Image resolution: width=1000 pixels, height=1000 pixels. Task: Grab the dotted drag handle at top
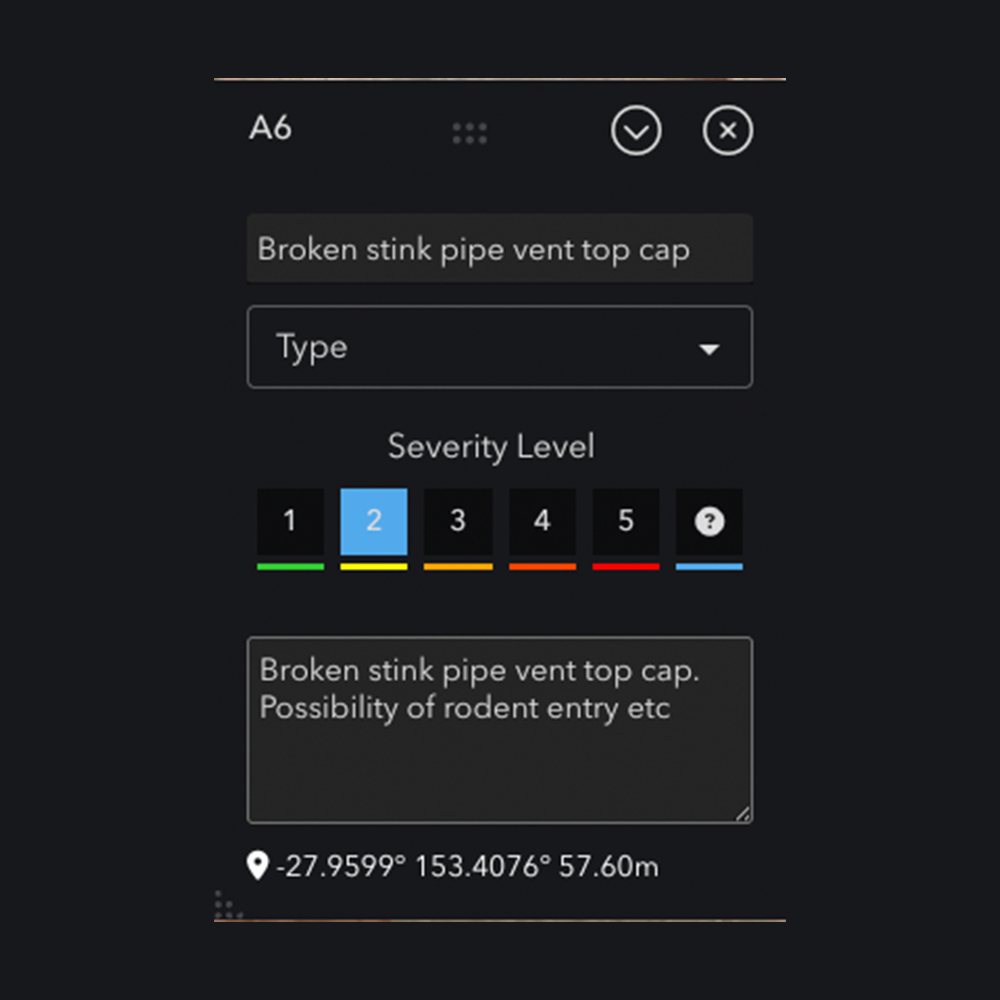click(x=470, y=133)
